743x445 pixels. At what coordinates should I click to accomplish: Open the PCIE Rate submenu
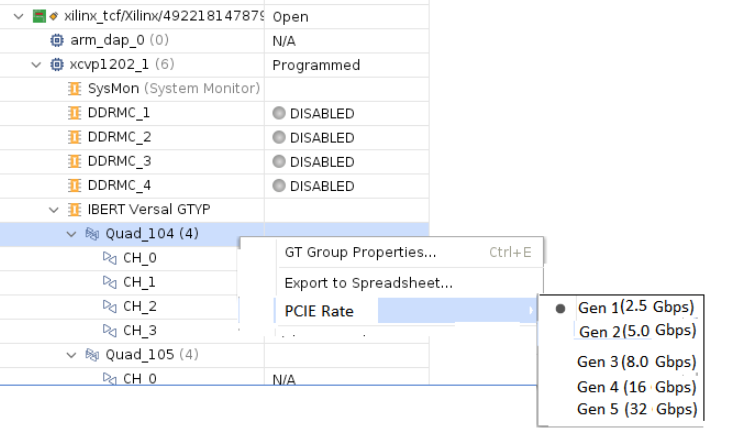pos(320,311)
